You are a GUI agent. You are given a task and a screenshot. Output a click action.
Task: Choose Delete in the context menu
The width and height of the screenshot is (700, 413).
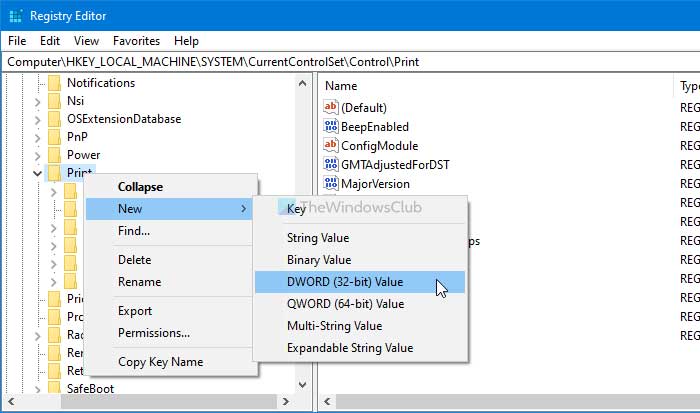pyautogui.click(x=171, y=260)
